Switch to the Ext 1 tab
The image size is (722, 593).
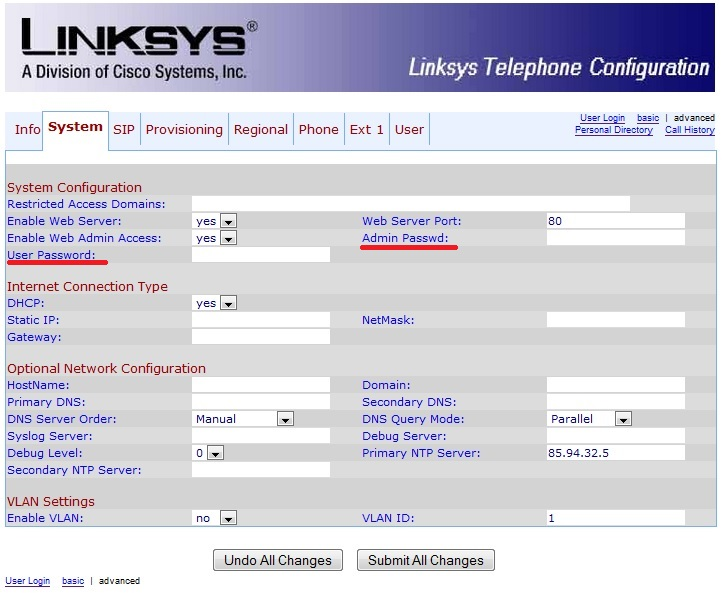click(367, 129)
